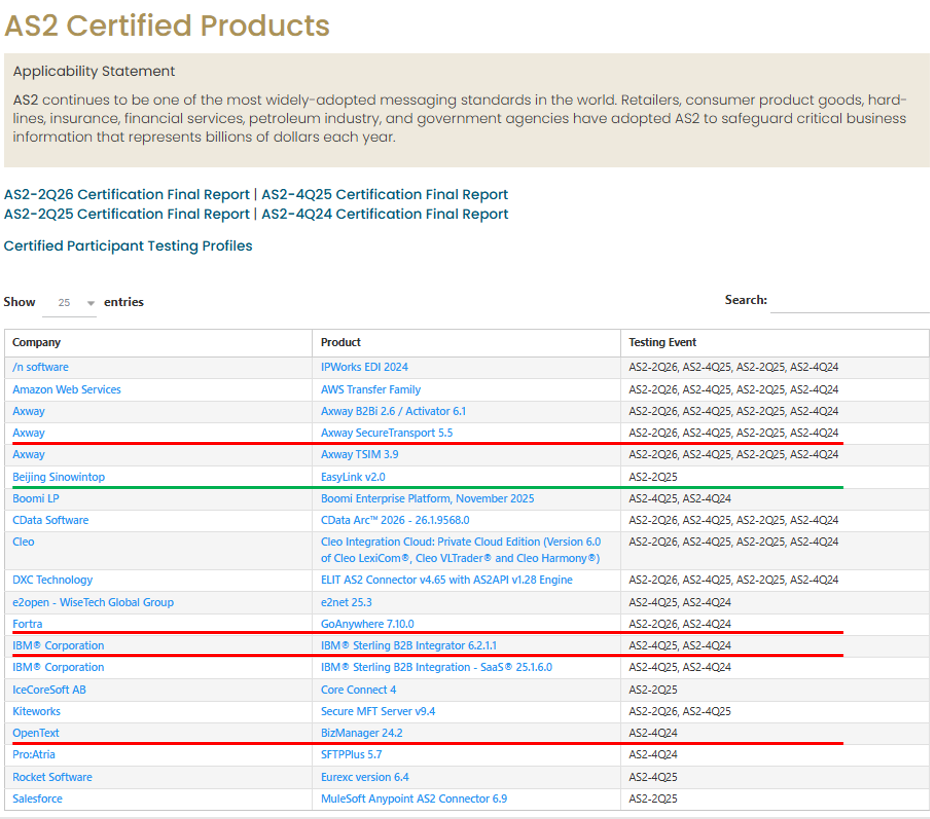The image size is (930, 819).
Task: Open the /n software company link
Action: (x=40, y=367)
